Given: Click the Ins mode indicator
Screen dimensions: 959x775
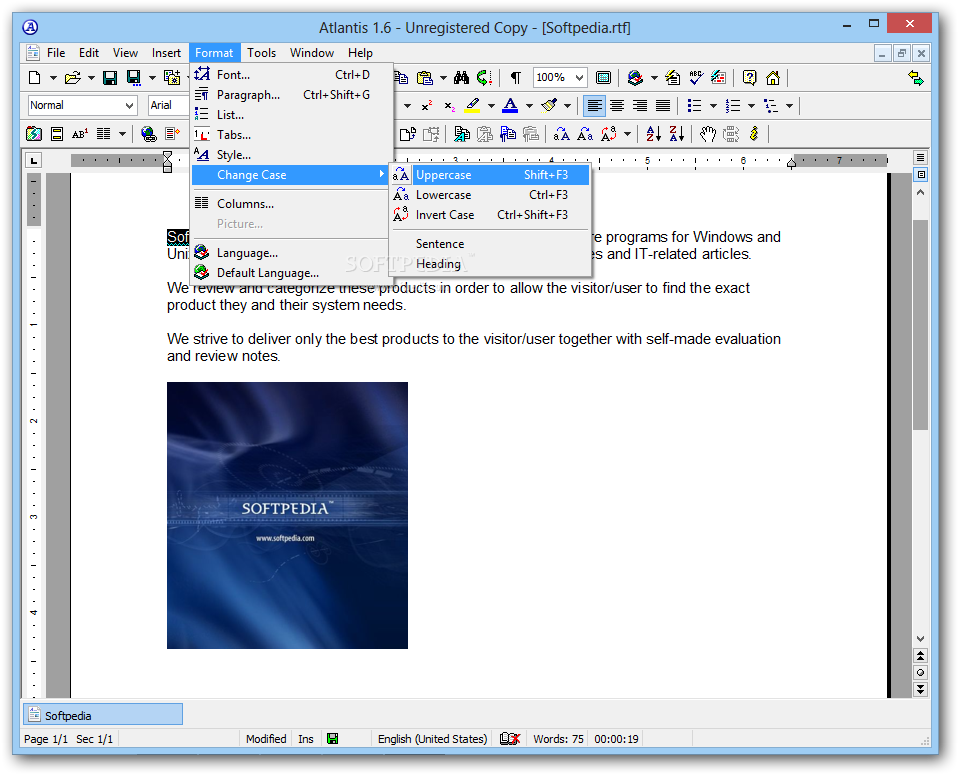Looking at the screenshot, I should [306, 739].
